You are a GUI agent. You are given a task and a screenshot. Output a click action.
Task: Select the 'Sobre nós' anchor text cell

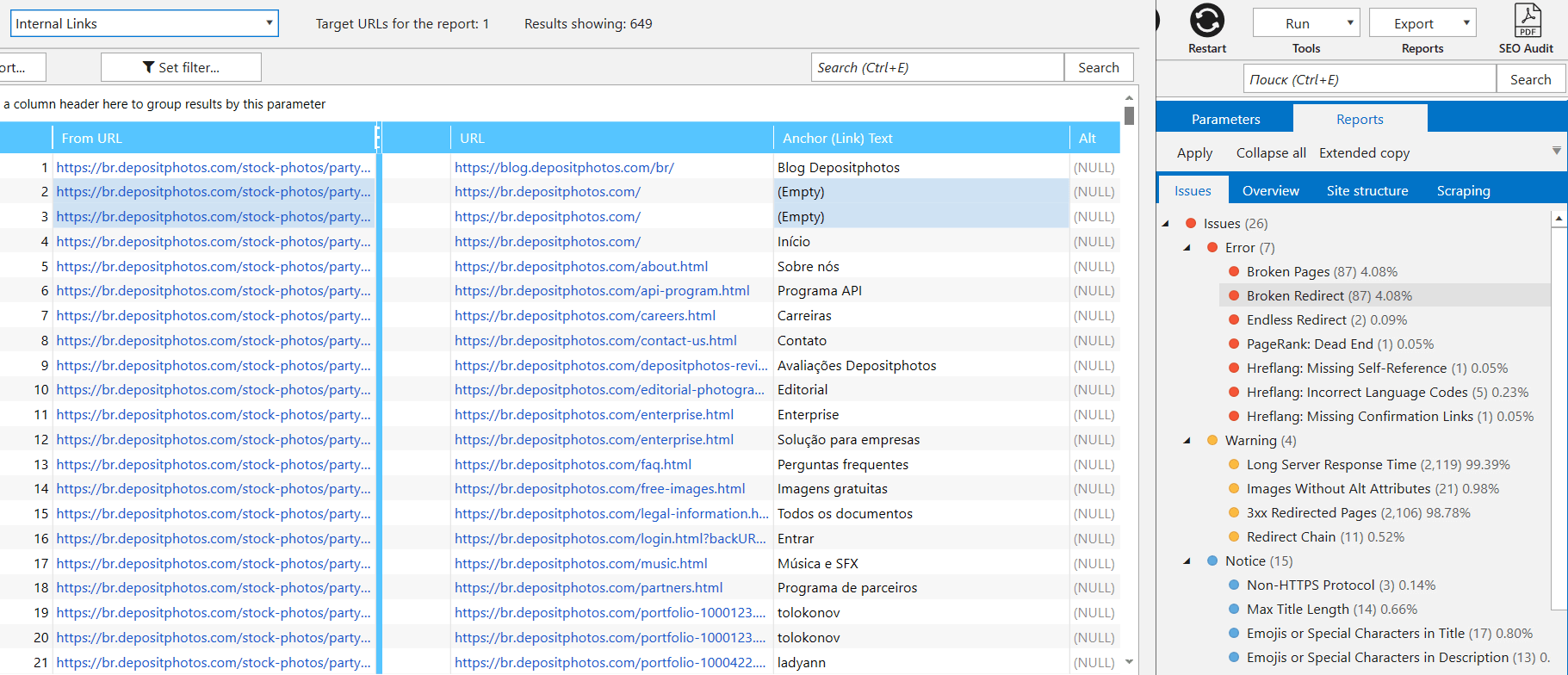[x=920, y=266]
